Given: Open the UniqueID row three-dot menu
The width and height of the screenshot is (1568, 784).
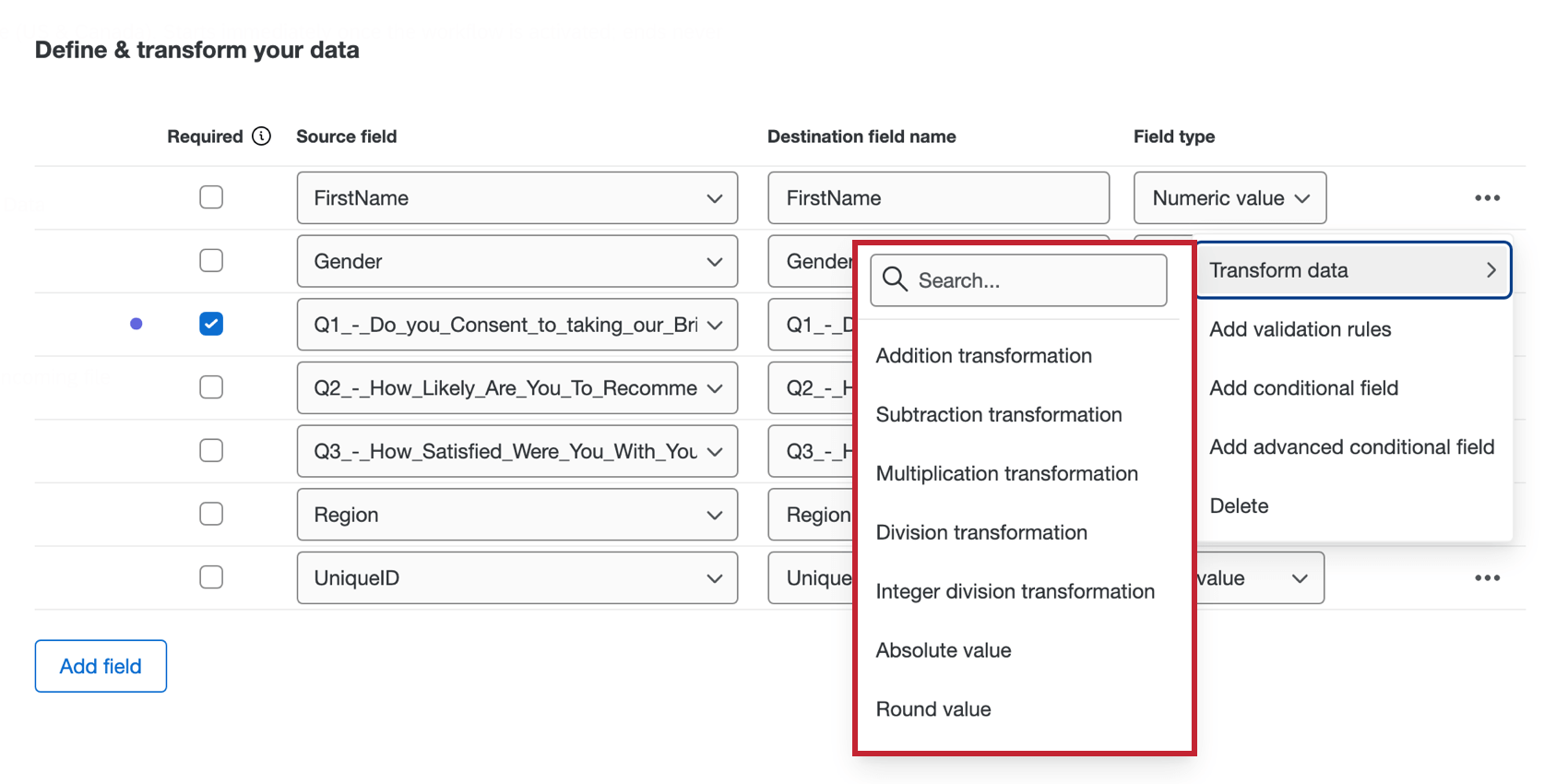Looking at the screenshot, I should (1487, 578).
